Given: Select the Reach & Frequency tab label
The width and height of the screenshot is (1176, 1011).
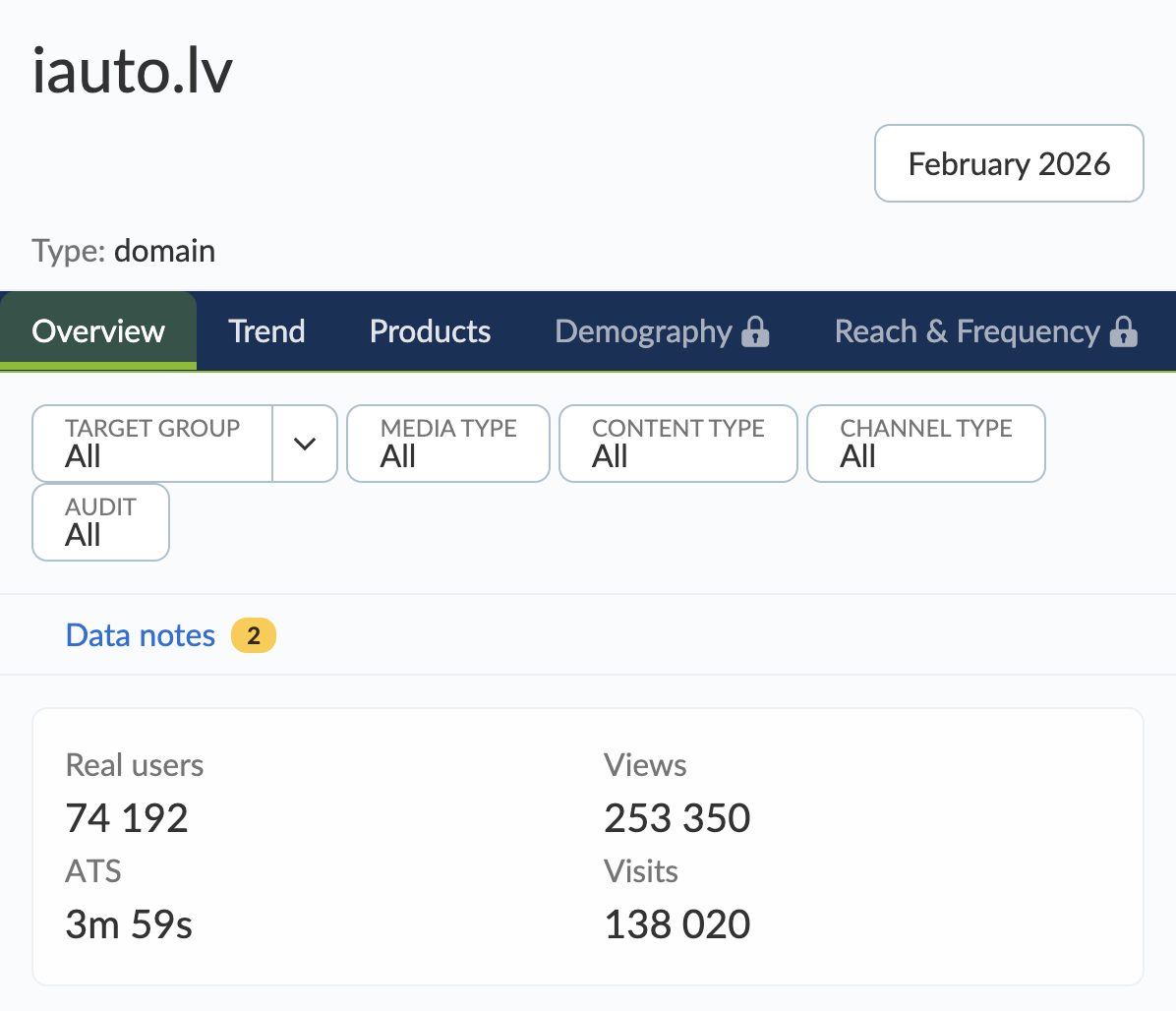Looking at the screenshot, I should 967,331.
